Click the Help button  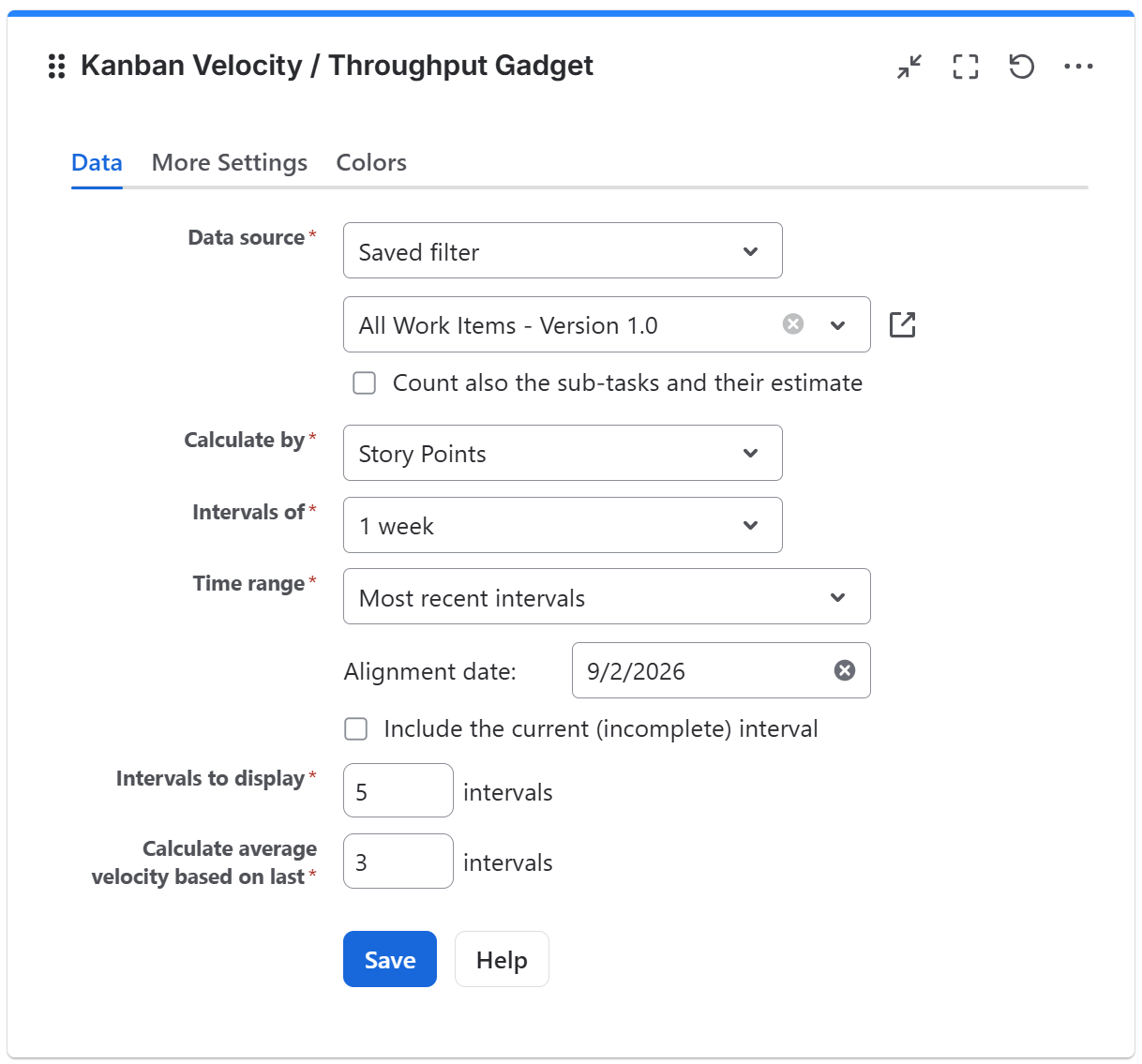[x=502, y=959]
